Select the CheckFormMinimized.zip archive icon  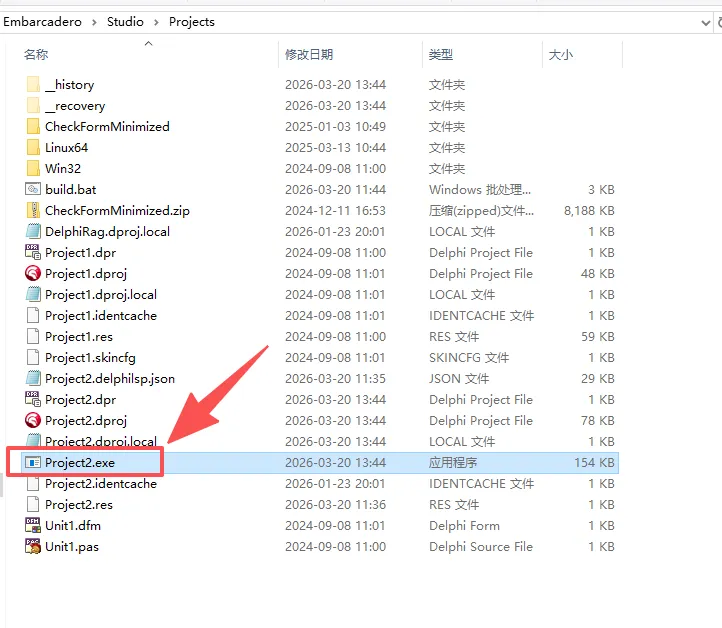tap(33, 210)
